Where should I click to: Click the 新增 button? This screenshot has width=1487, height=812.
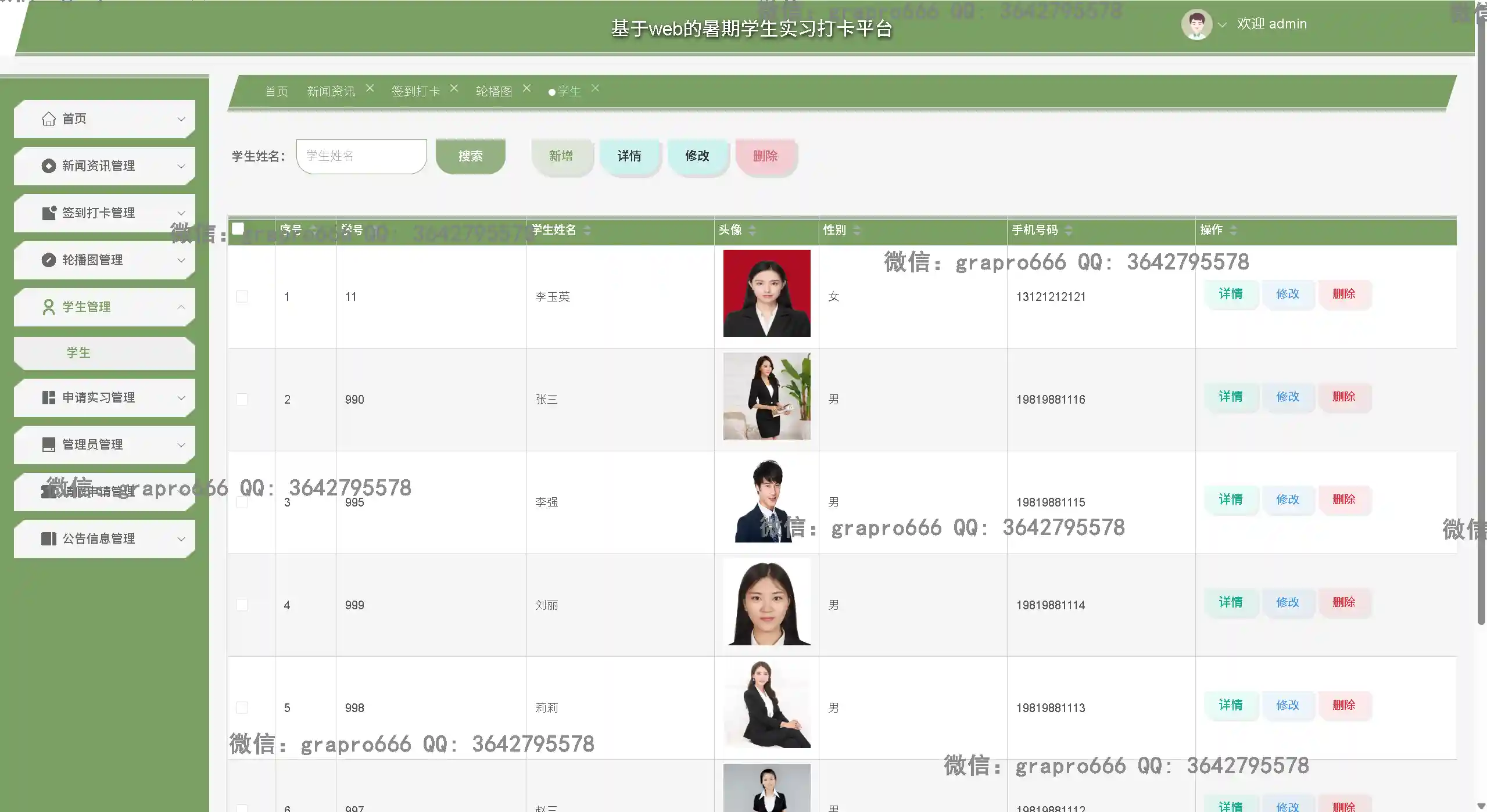(x=561, y=156)
